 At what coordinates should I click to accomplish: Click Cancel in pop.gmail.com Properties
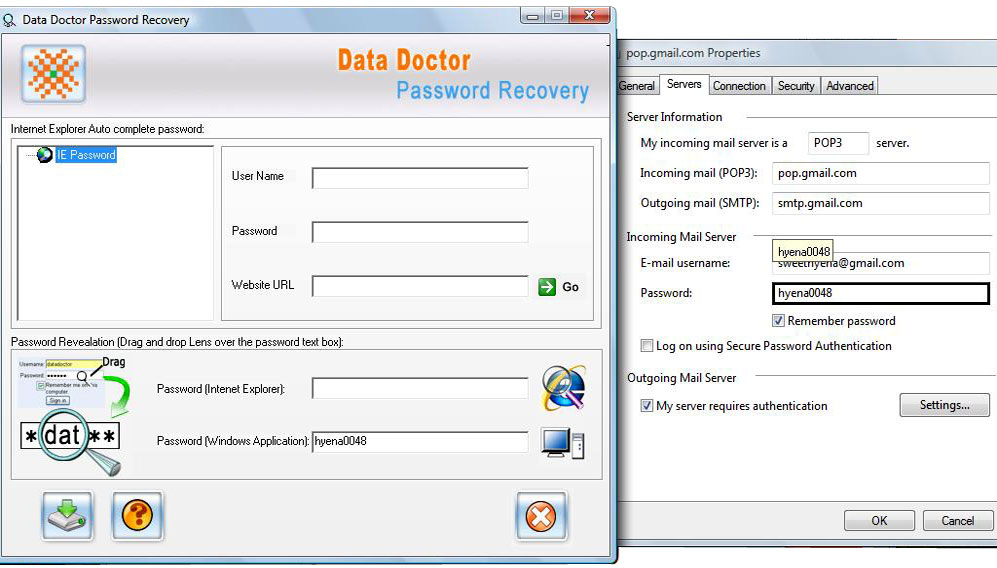point(958,521)
